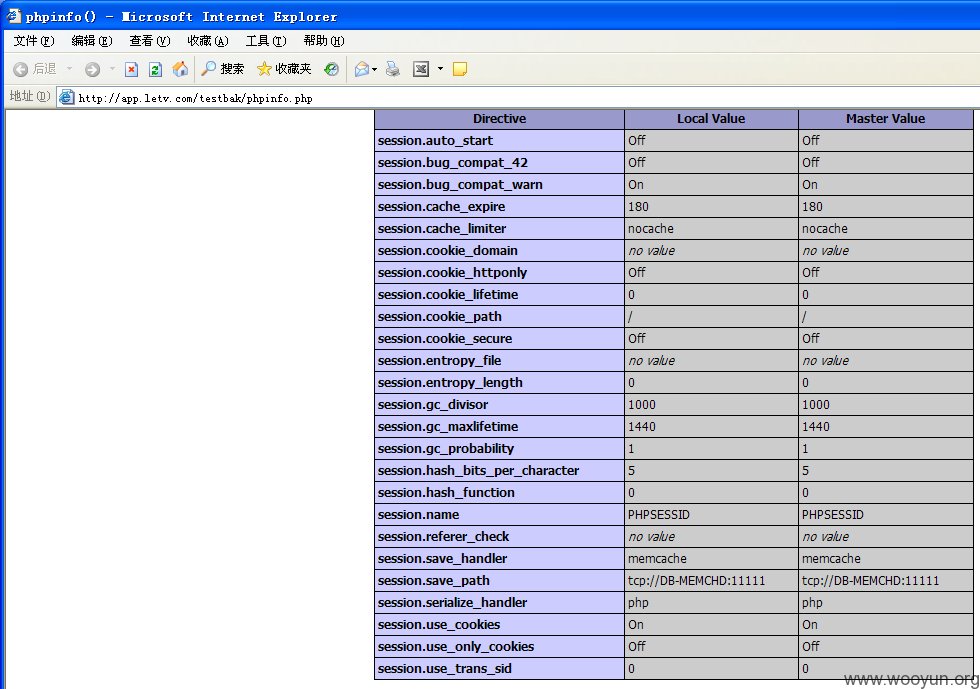980x689 pixels.
Task: Open the History icon in toolbar
Action: tap(331, 69)
